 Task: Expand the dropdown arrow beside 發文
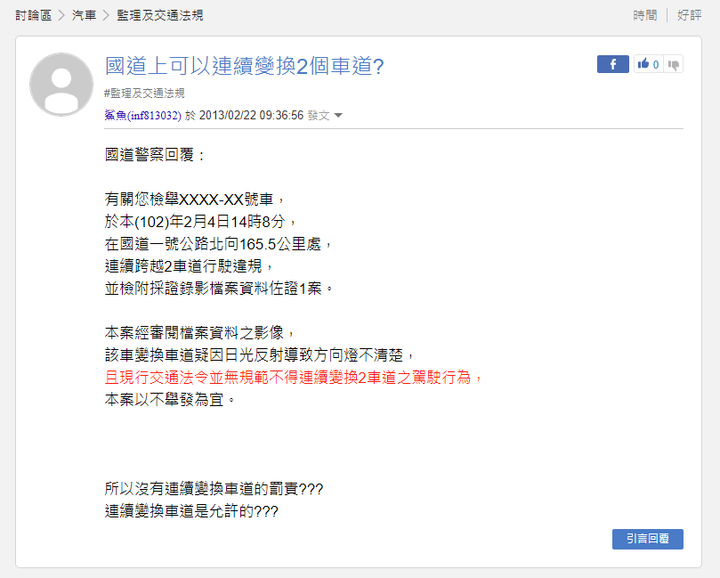[x=338, y=115]
